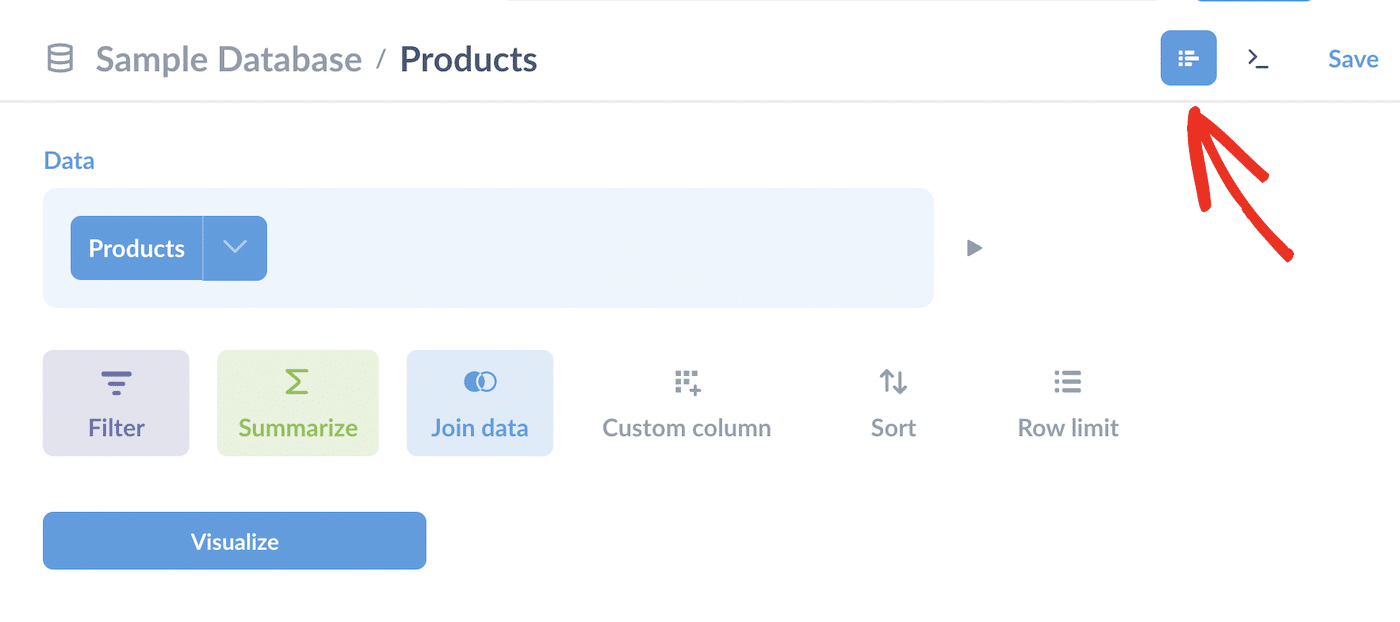This screenshot has height=622, width=1400.
Task: Select the Products breadcrumb title
Action: [x=468, y=59]
